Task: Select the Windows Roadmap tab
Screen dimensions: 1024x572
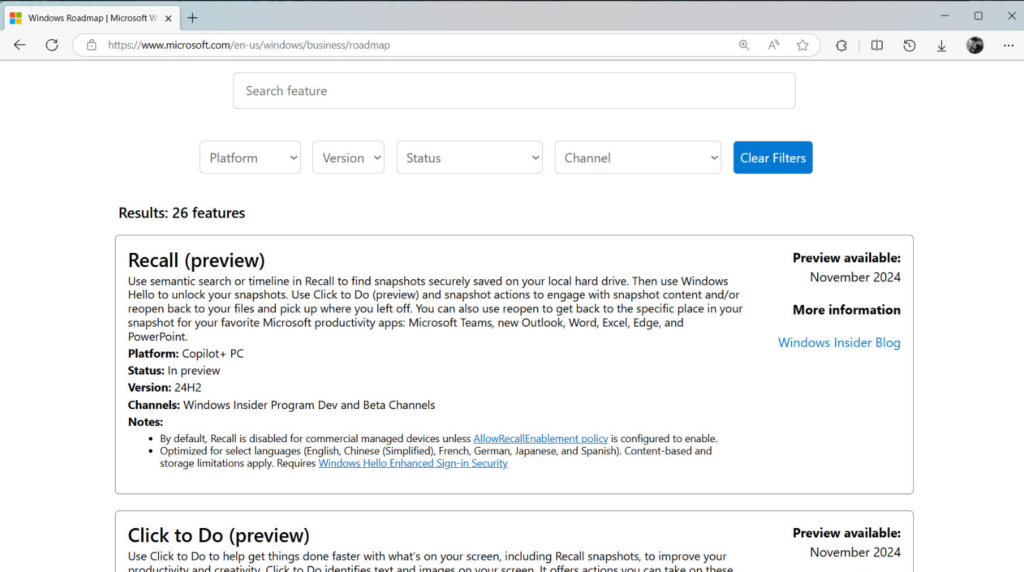Action: [x=91, y=18]
